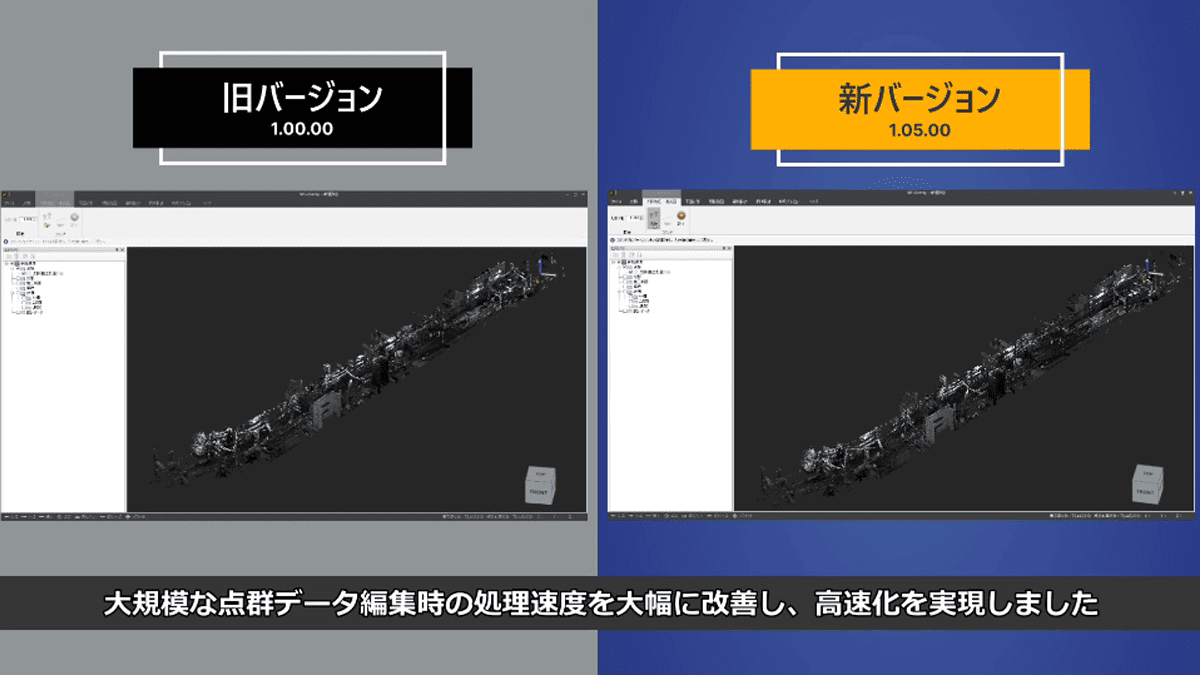Collapse root node of new version's tree
The width and height of the screenshot is (1200, 675).
pos(614,264)
